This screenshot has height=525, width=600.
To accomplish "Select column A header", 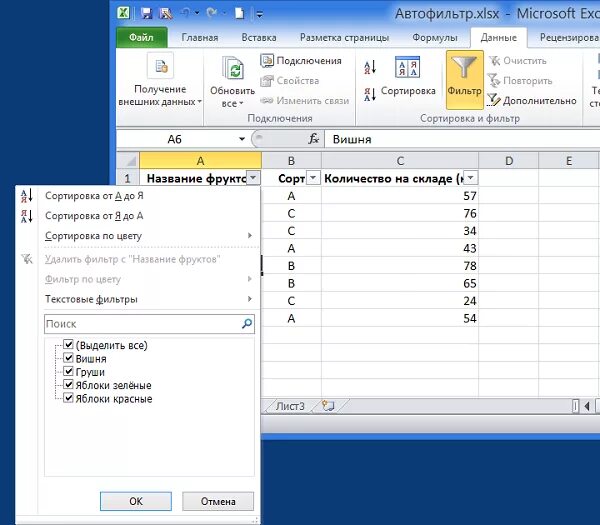I will click(x=201, y=161).
